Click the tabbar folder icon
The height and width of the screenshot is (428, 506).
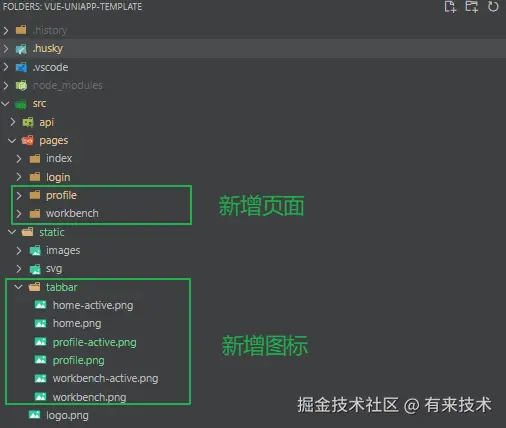coord(34,287)
